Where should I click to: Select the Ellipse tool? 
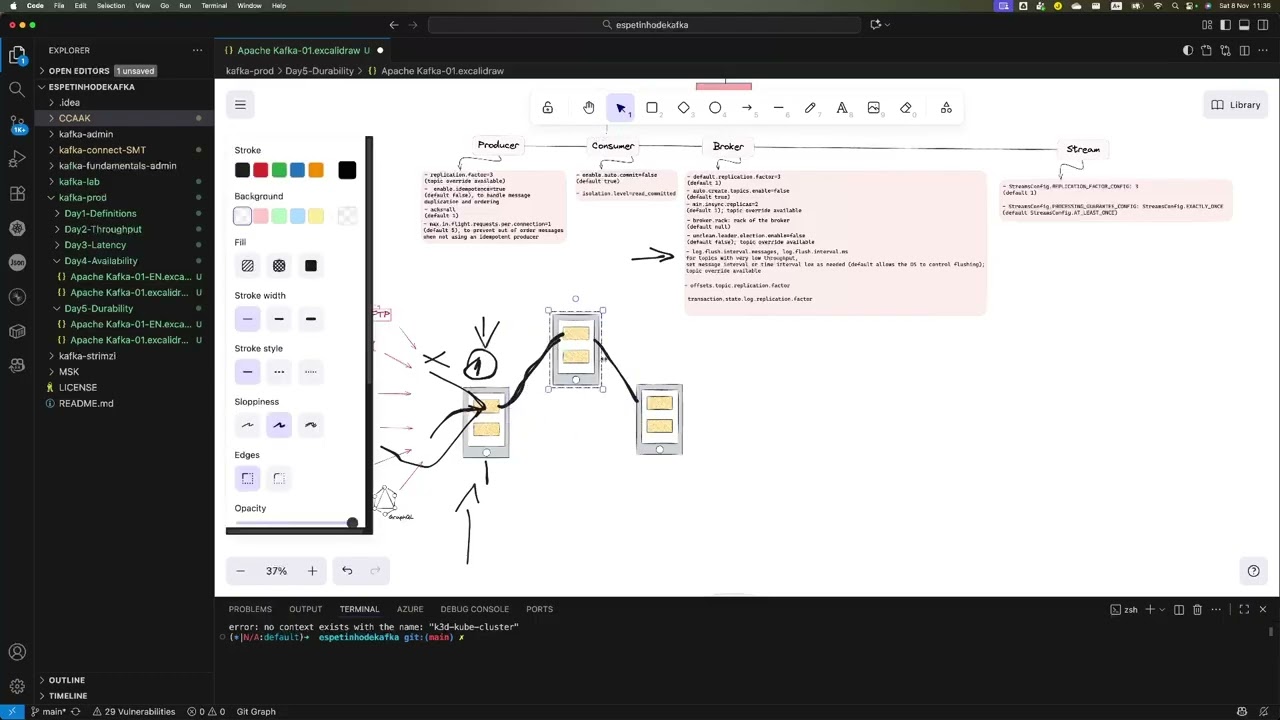point(715,108)
